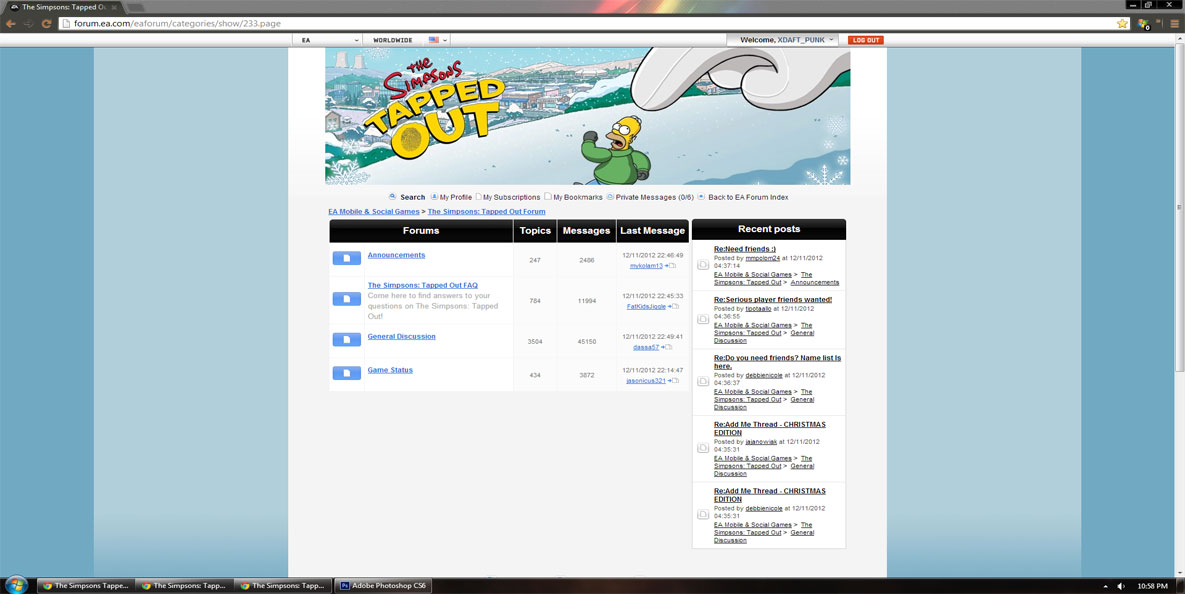The height and width of the screenshot is (594, 1185).
Task: Click the Tapped Out FAQ folder icon
Action: click(347, 299)
